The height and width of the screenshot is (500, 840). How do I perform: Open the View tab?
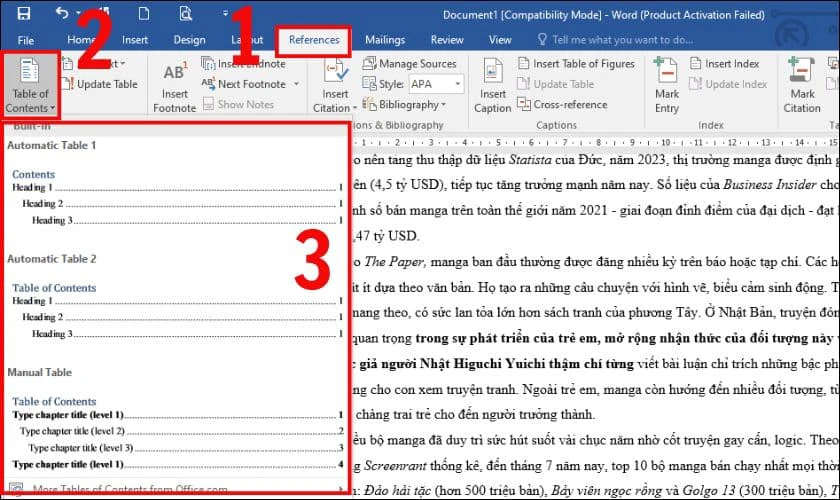tap(500, 40)
